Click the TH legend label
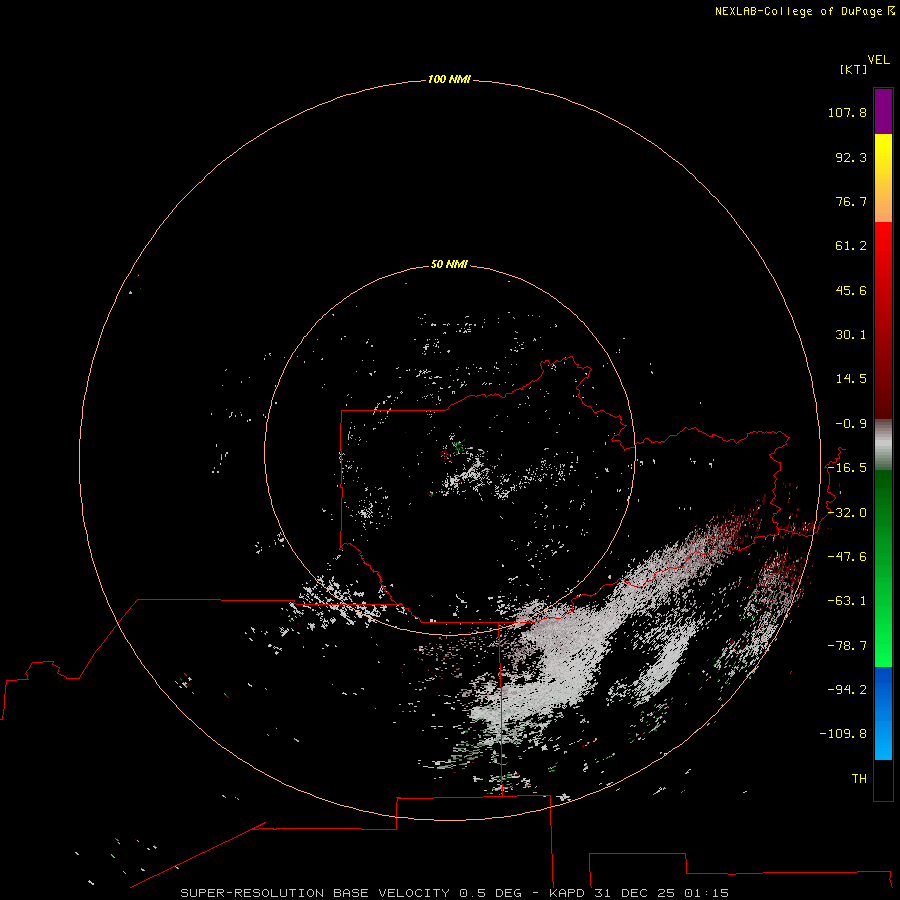Viewport: 900px width, 900px height. (x=859, y=779)
